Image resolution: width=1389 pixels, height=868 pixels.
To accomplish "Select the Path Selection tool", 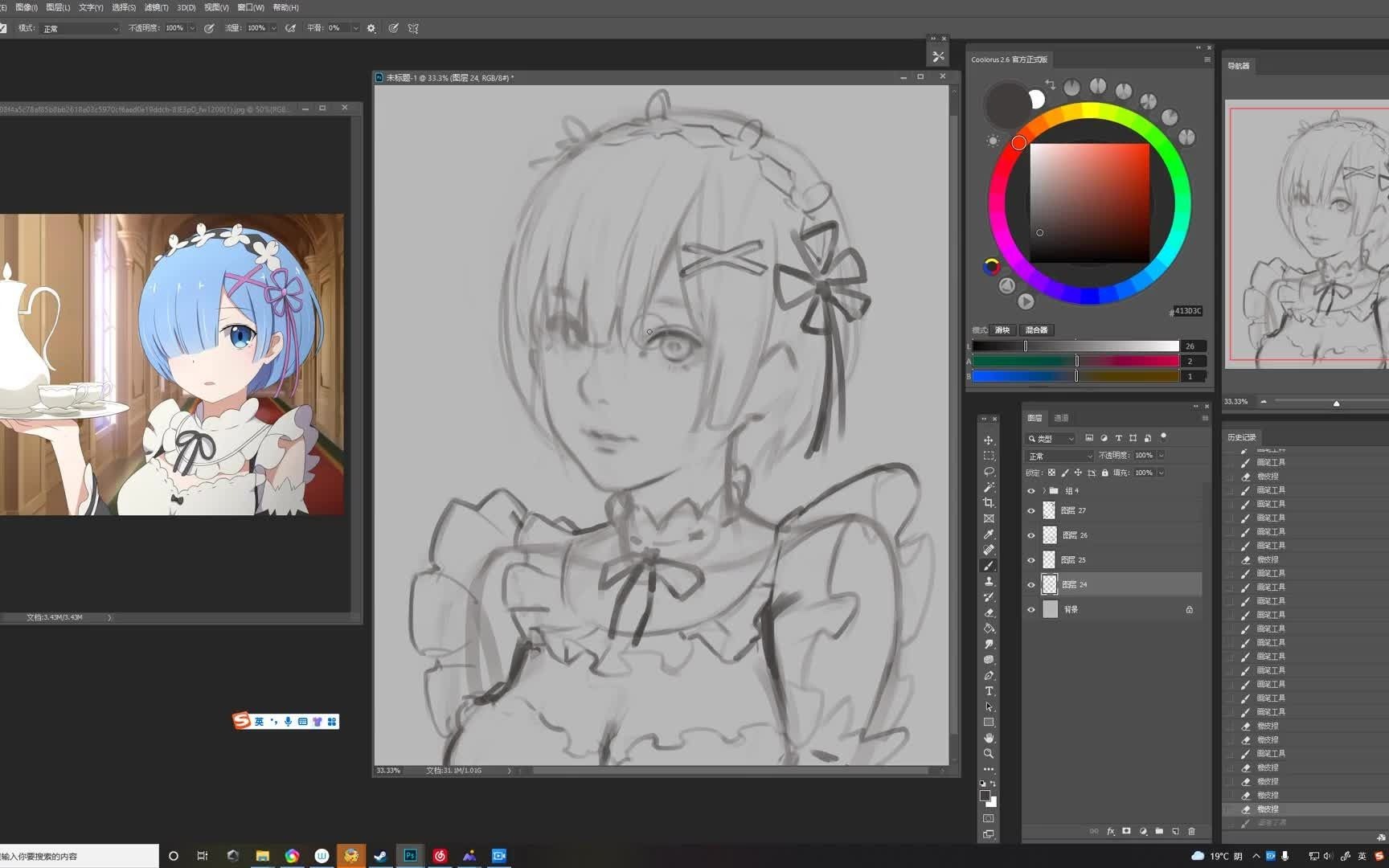I will click(989, 706).
